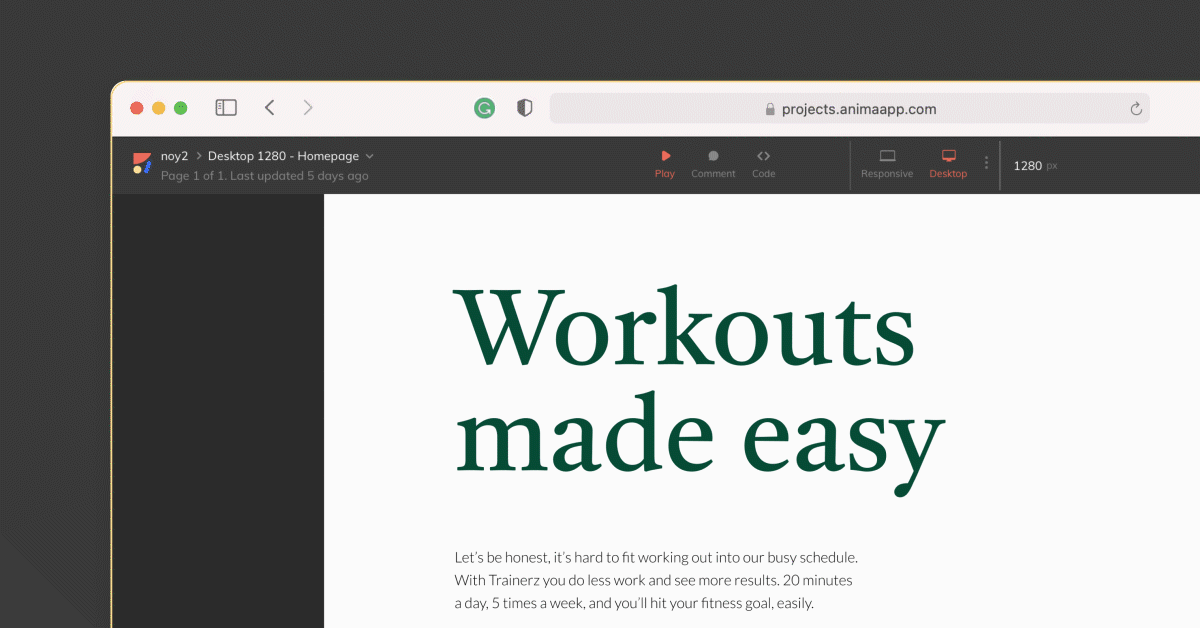
Task: Reload the page with the refresh icon
Action: [x=1135, y=109]
